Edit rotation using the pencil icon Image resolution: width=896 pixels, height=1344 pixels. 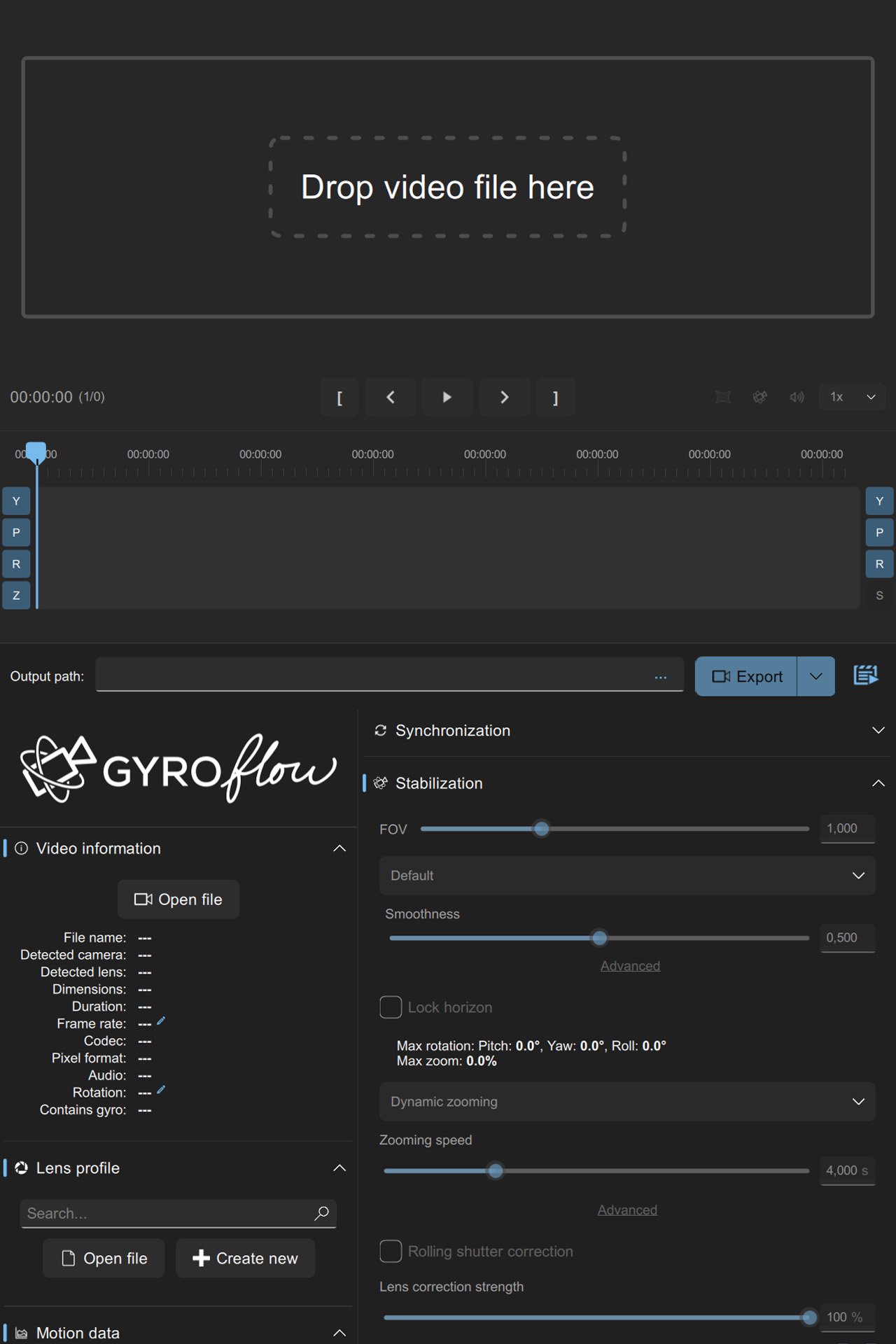point(161,1090)
